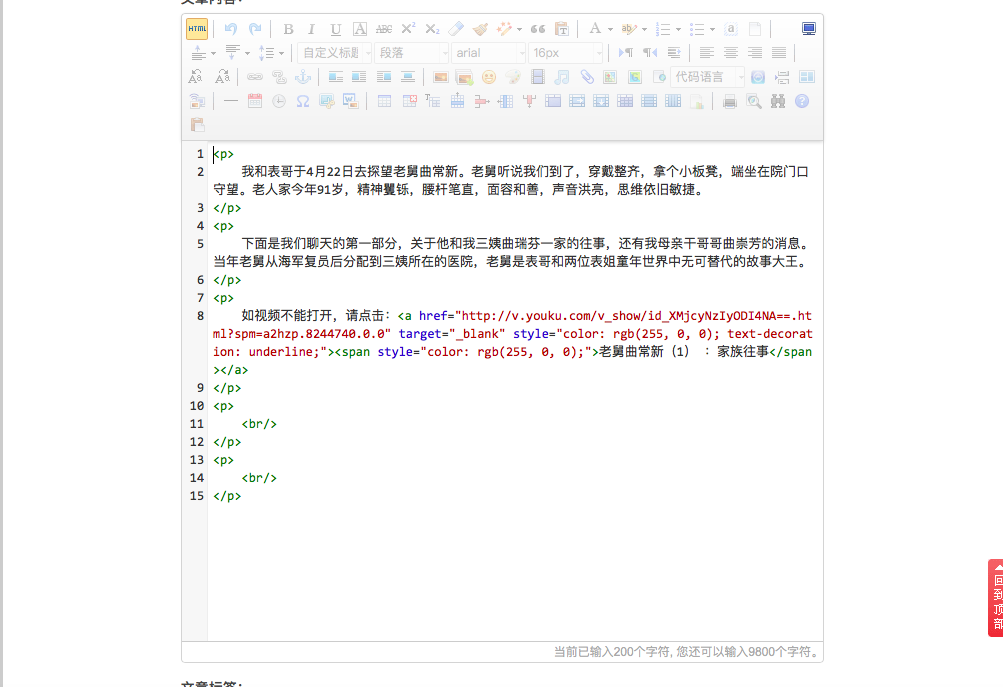
Task: Click the red back-to-top button
Action: coord(996,598)
